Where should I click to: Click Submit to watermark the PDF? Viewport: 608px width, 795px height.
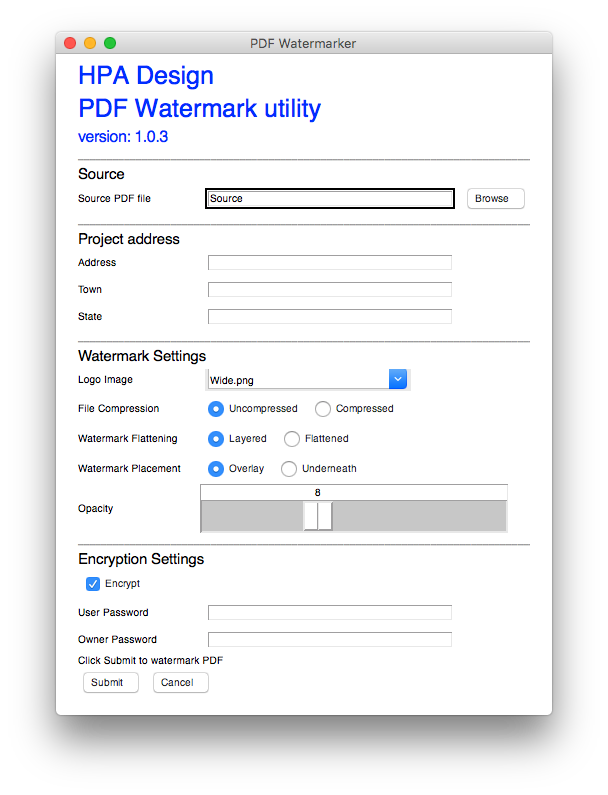pos(111,682)
